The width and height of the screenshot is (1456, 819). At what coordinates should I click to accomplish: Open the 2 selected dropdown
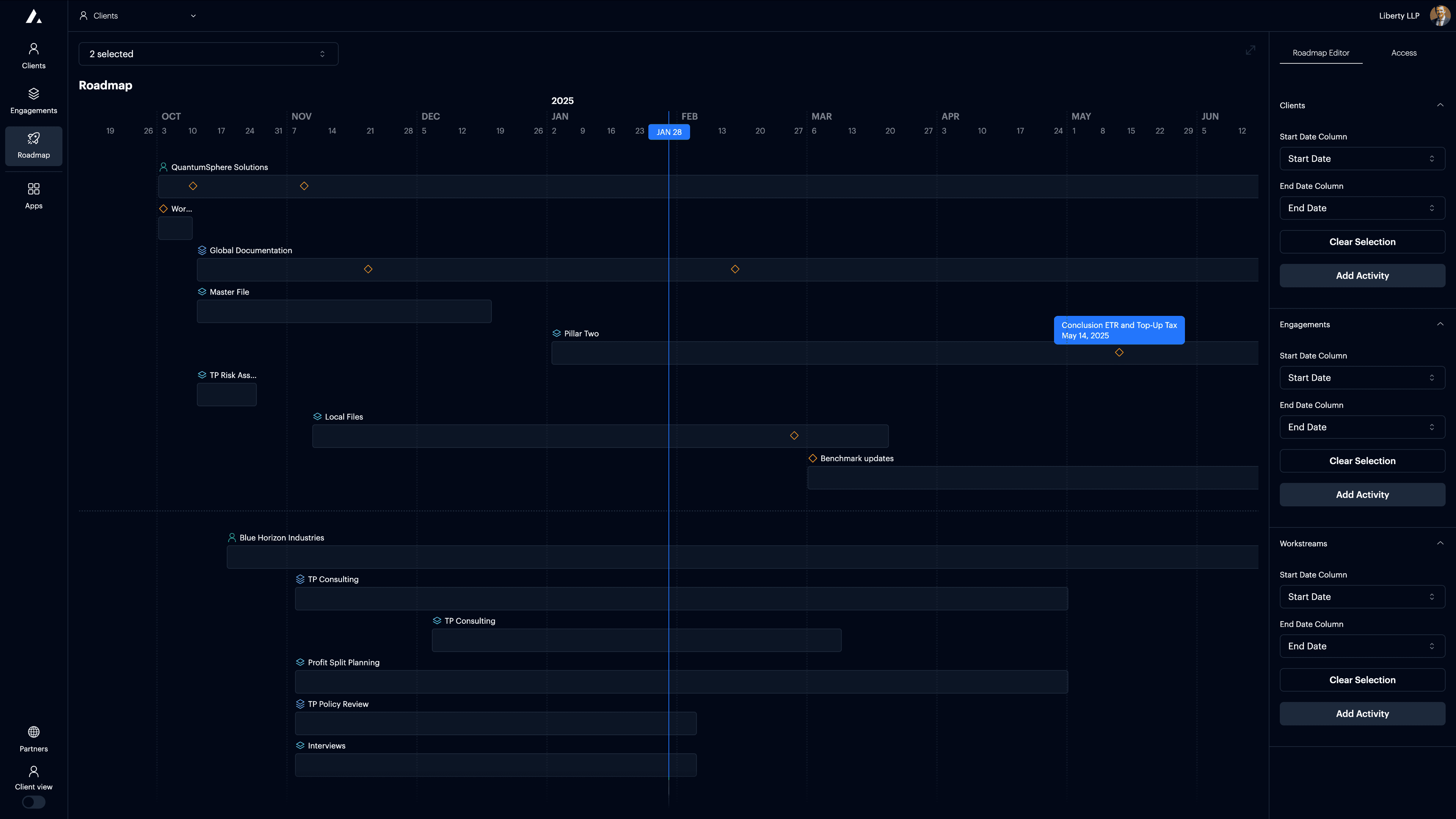tap(207, 54)
